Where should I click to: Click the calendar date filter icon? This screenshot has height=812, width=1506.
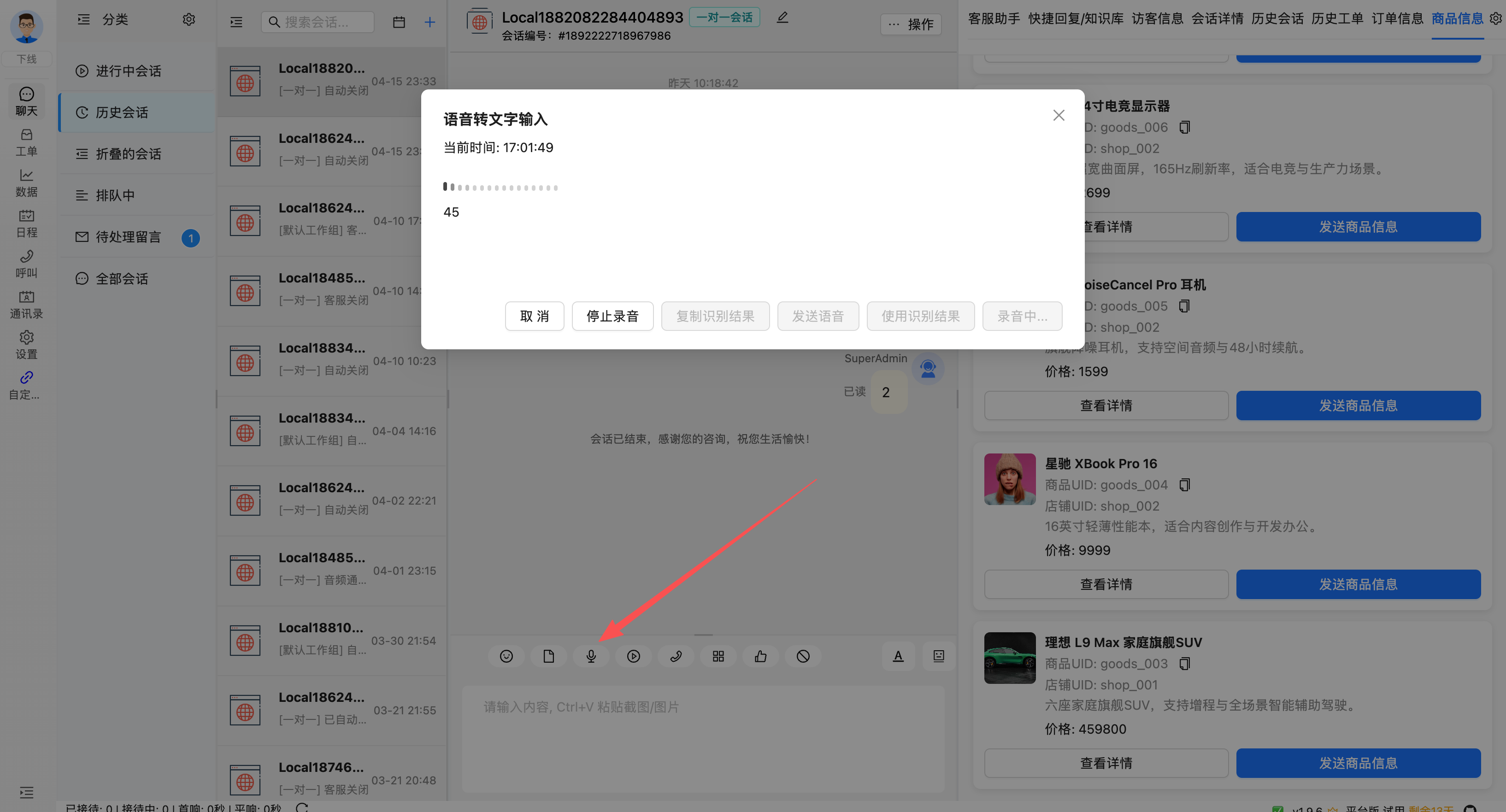coord(399,22)
